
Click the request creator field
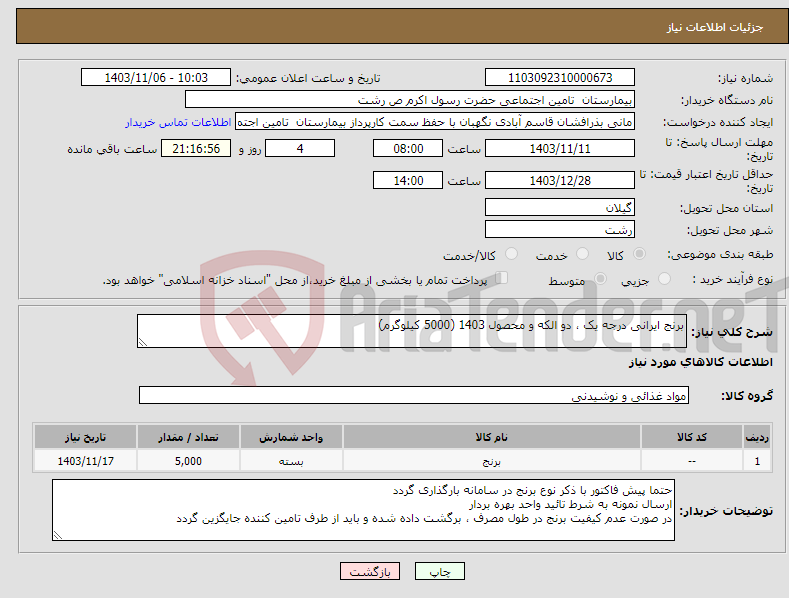(435, 122)
